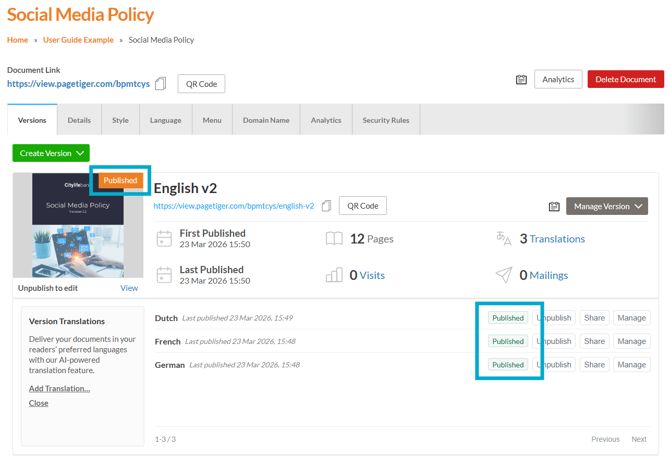This screenshot has height=460, width=670.
Task: Open the Menu tab
Action: tap(212, 120)
